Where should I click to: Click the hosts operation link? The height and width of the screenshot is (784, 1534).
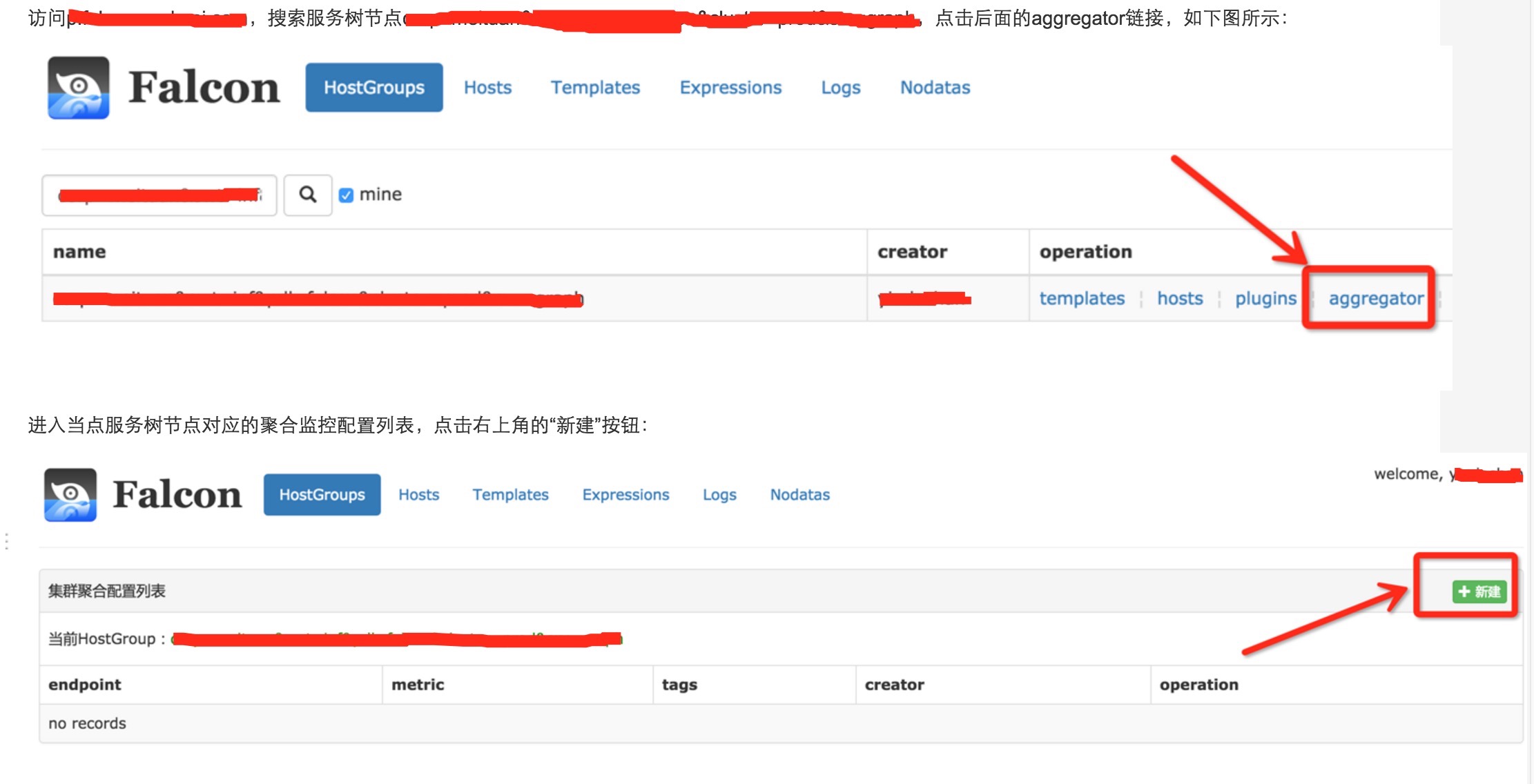(1179, 298)
